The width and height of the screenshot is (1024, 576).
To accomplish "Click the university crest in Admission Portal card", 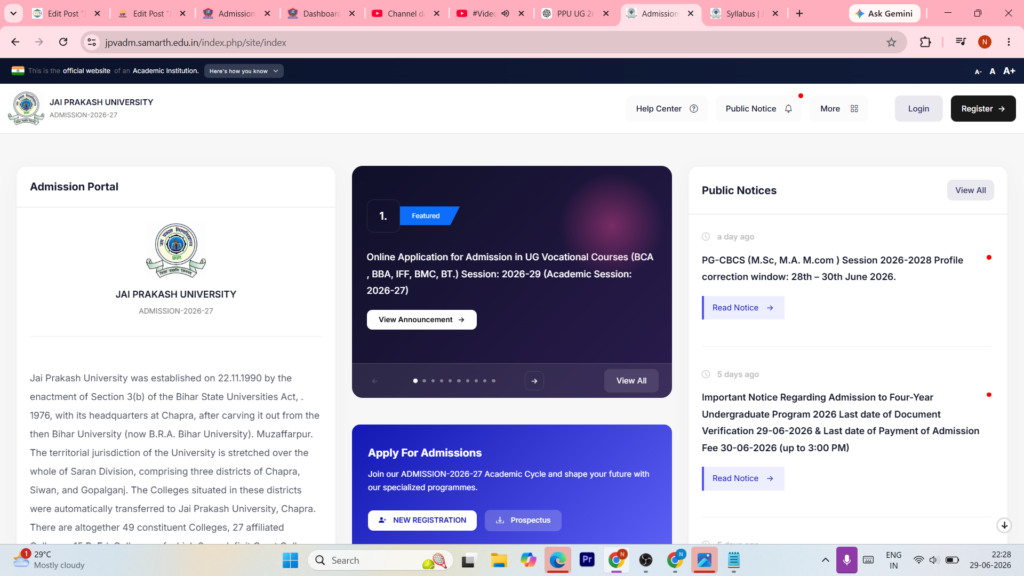I will pyautogui.click(x=176, y=250).
